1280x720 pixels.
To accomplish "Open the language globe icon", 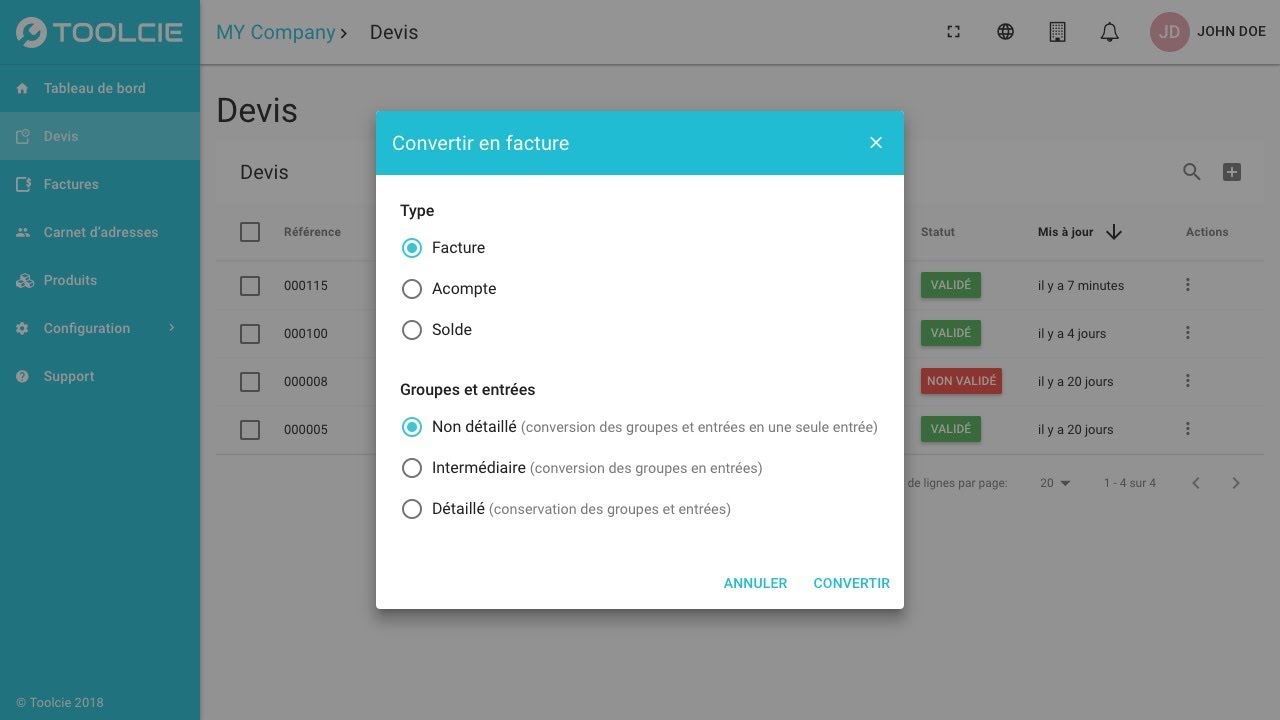I will click(x=1005, y=32).
